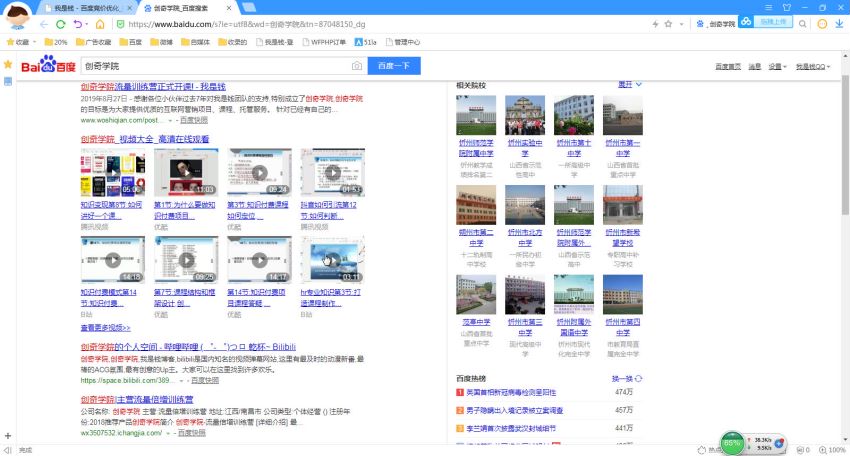Click the zoom 100% indicator in status bar

832,450
